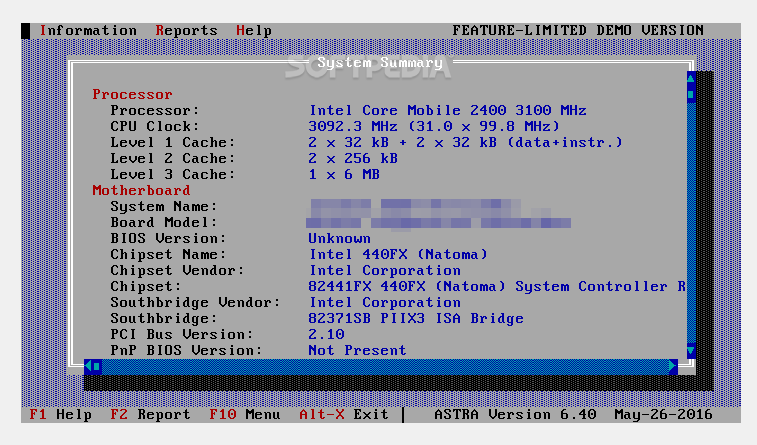Click 'Intel Core Mobile 2400 3100 MHz' value

tap(448, 111)
